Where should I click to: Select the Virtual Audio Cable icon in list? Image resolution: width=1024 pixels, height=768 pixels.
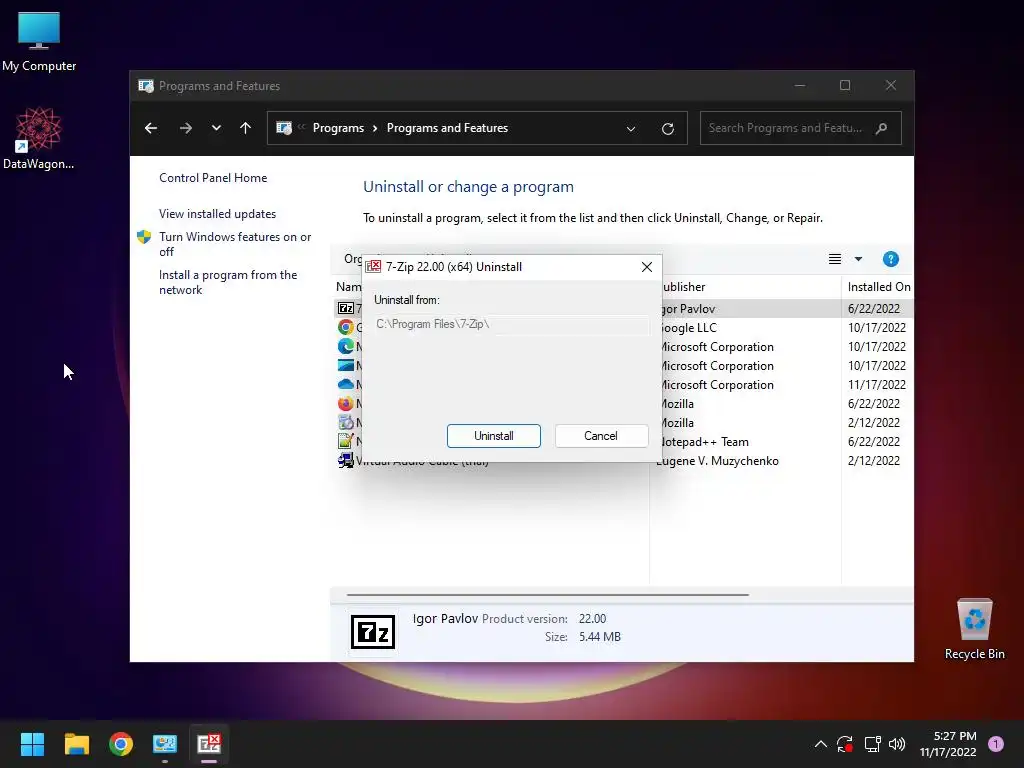[x=346, y=460]
